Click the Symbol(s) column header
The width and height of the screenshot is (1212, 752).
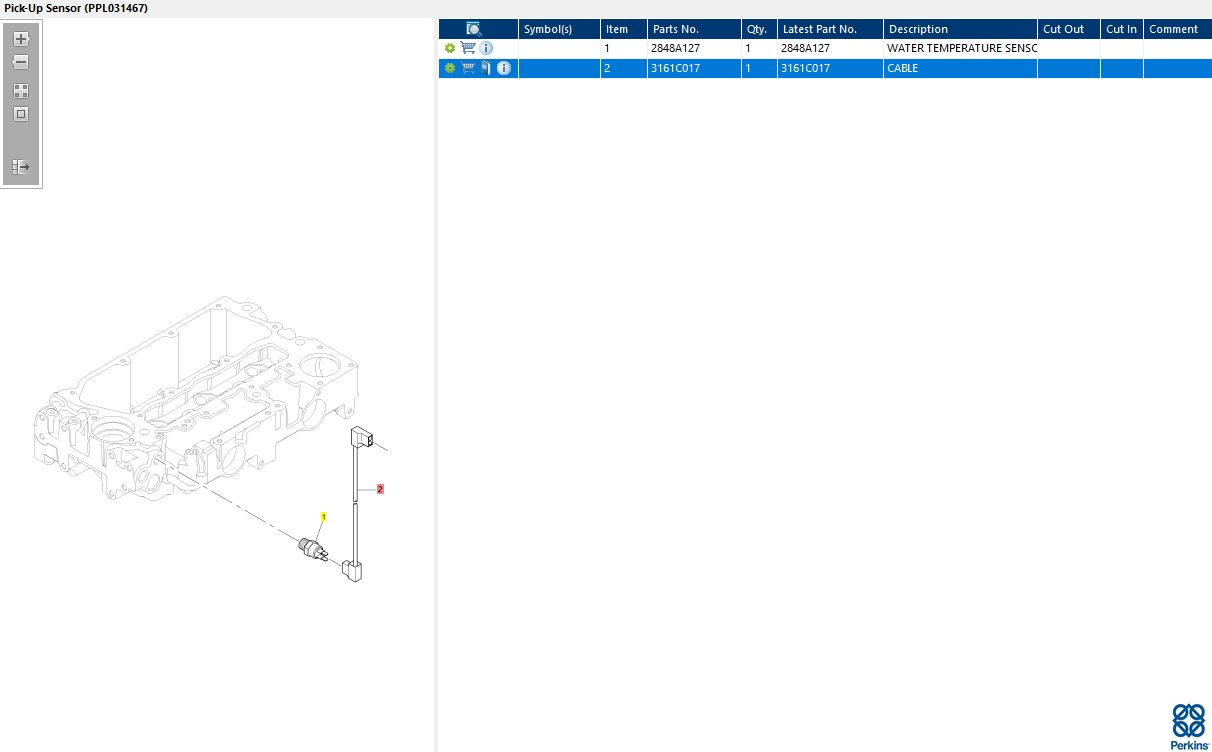[x=559, y=29]
